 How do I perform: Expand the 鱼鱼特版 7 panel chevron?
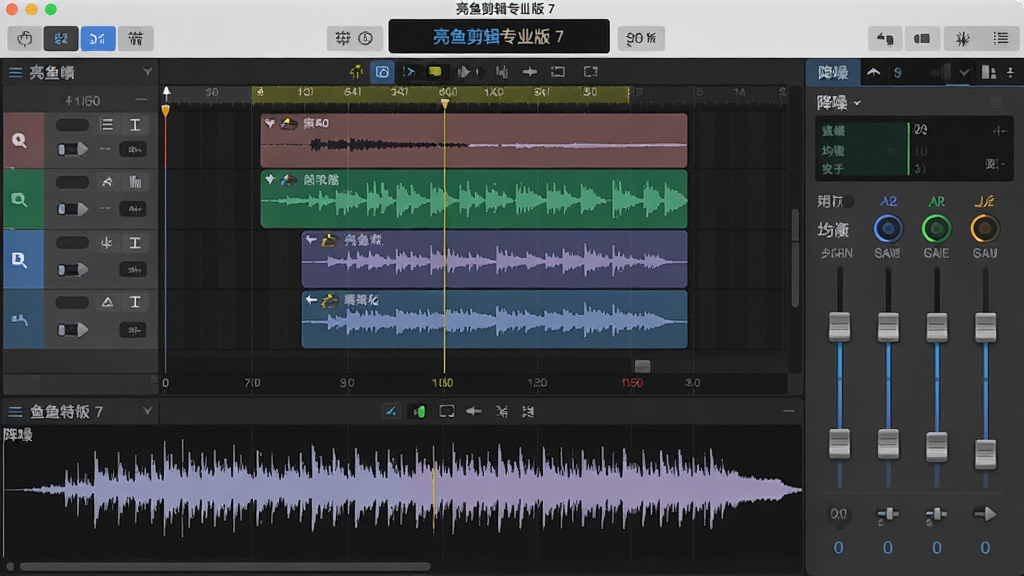148,411
